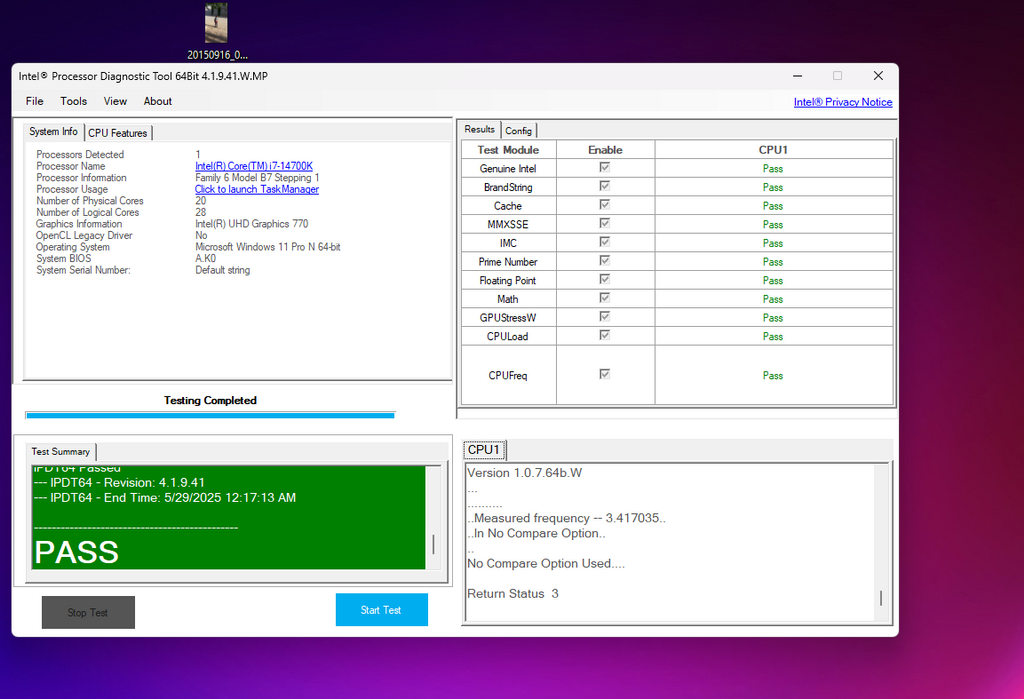Minimize the Processor Diagnostic Tool window
The width and height of the screenshot is (1024, 699).
coord(797,76)
